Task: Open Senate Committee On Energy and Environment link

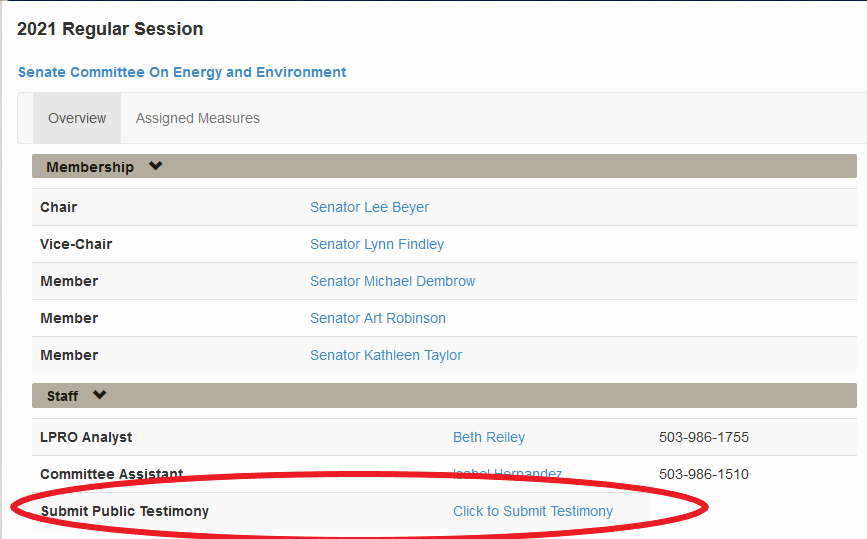Action: click(182, 72)
